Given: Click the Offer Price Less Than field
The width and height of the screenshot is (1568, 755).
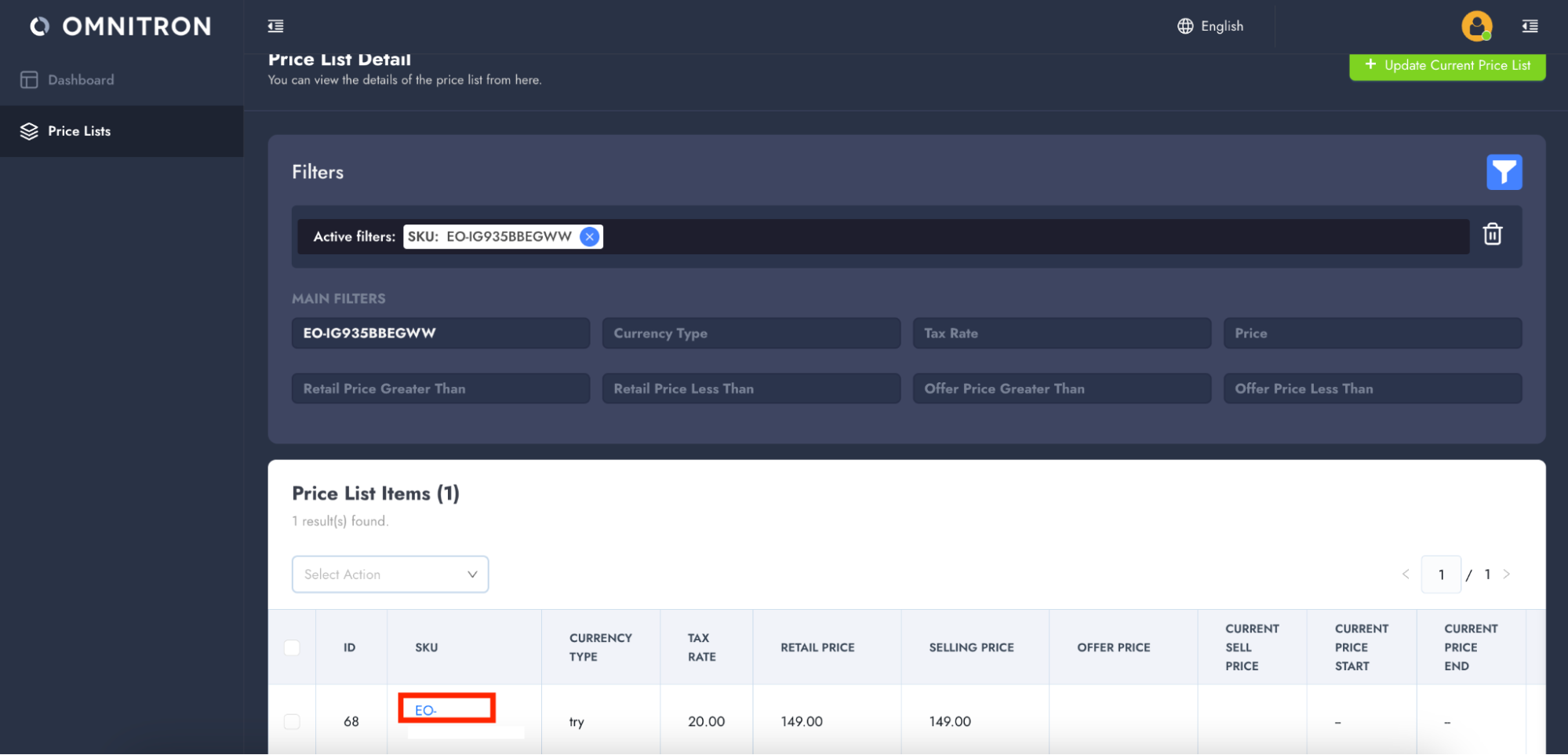Looking at the screenshot, I should 1372,388.
